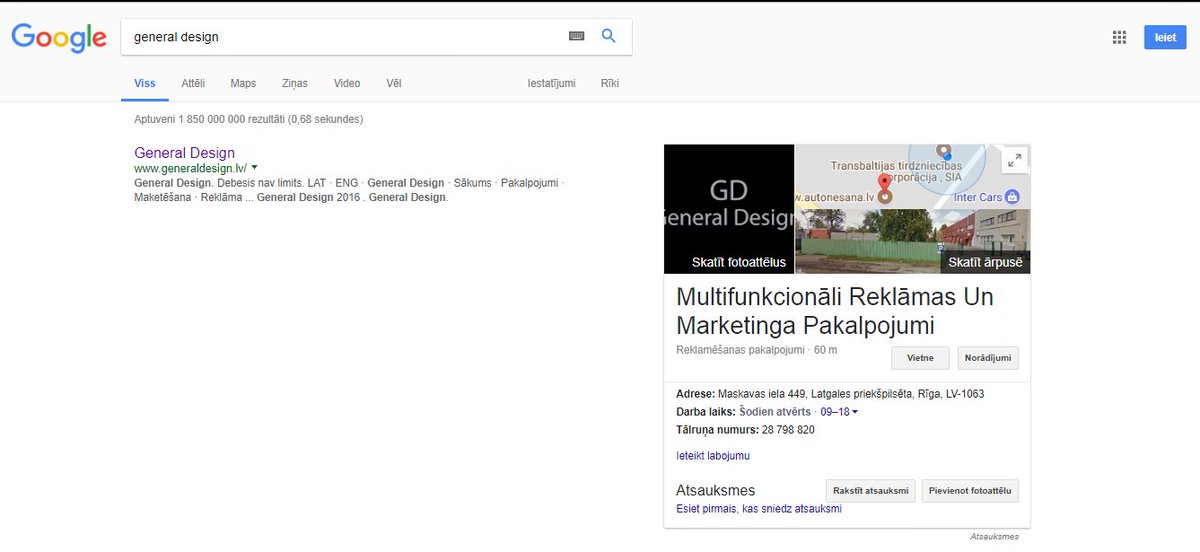Click the www.generaldesign.lv/ green URL

coord(190,168)
